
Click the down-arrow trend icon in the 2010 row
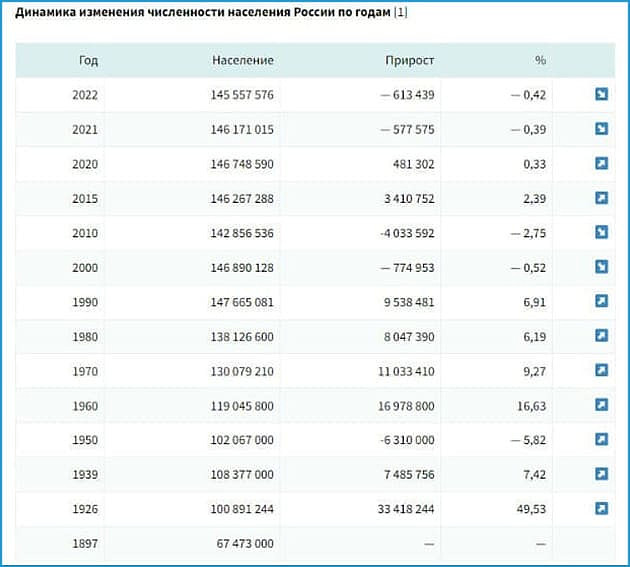coord(601,232)
